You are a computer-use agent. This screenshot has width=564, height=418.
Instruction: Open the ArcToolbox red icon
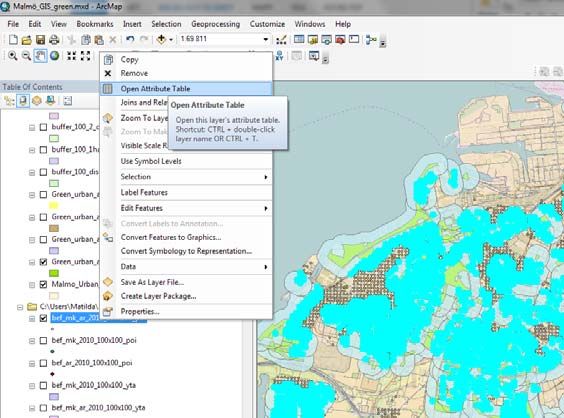point(340,40)
